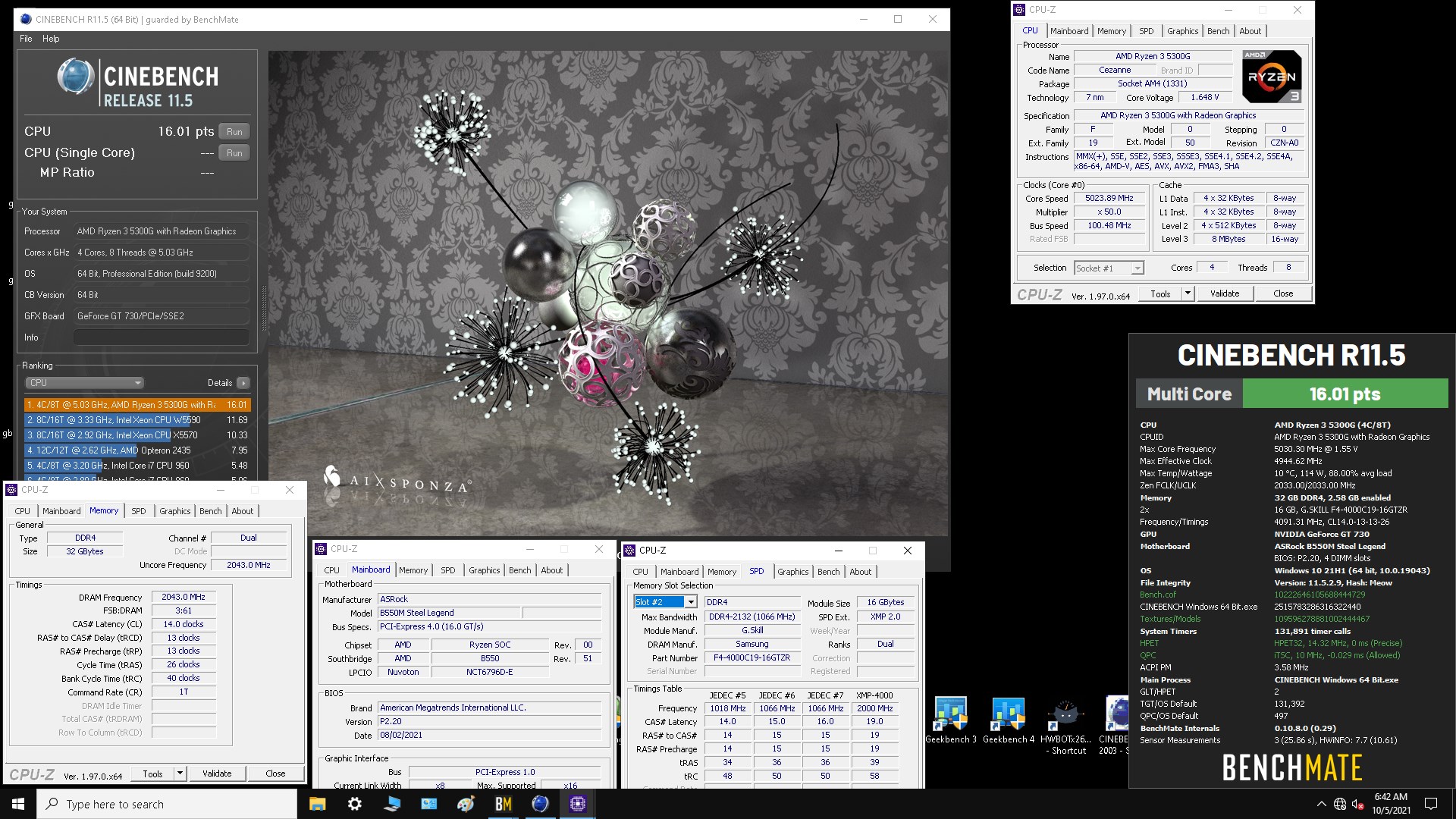Select ranking entry AMD Opteron 2435
1456x819 pixels.
tap(137, 450)
